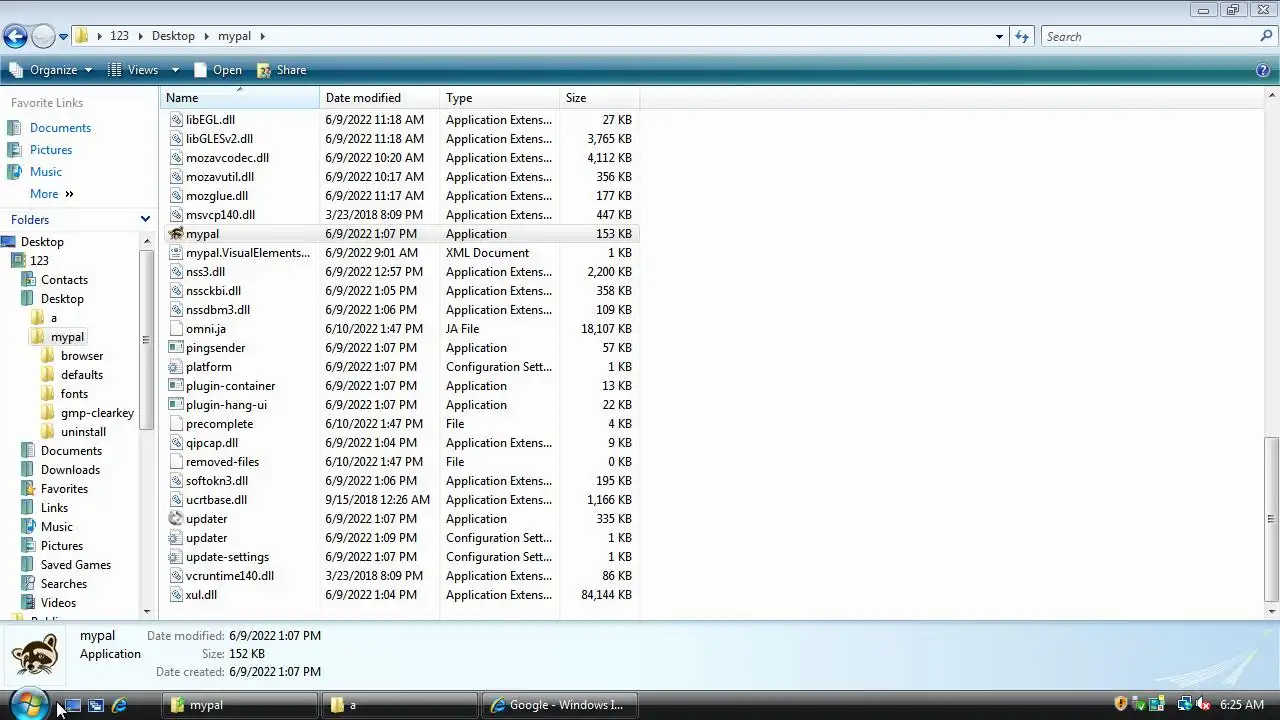
Task: Sort by the Name column header
Action: [239, 98]
